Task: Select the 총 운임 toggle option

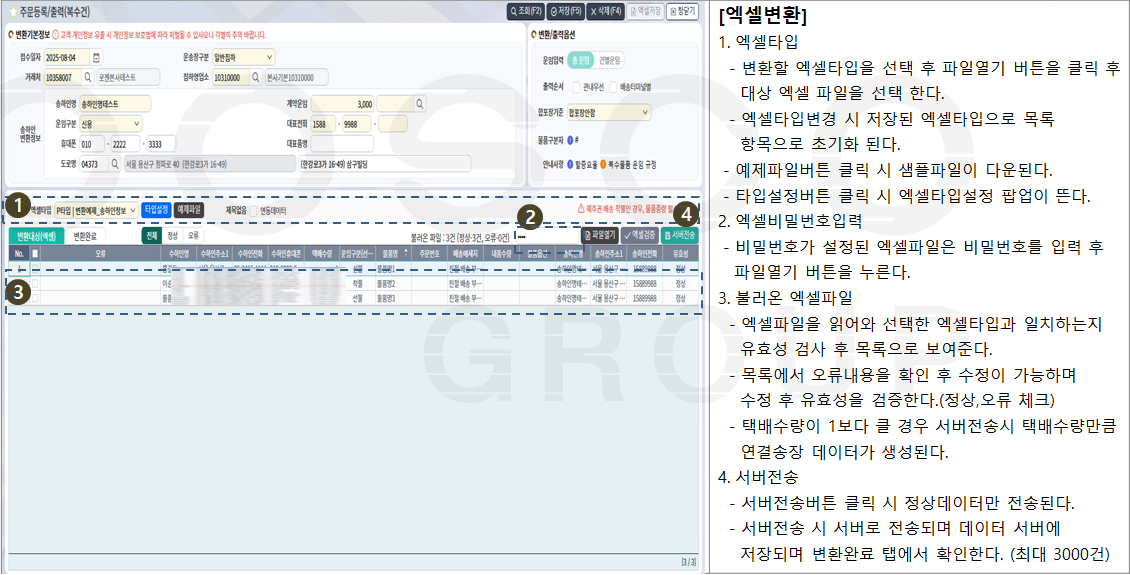Action: (581, 61)
